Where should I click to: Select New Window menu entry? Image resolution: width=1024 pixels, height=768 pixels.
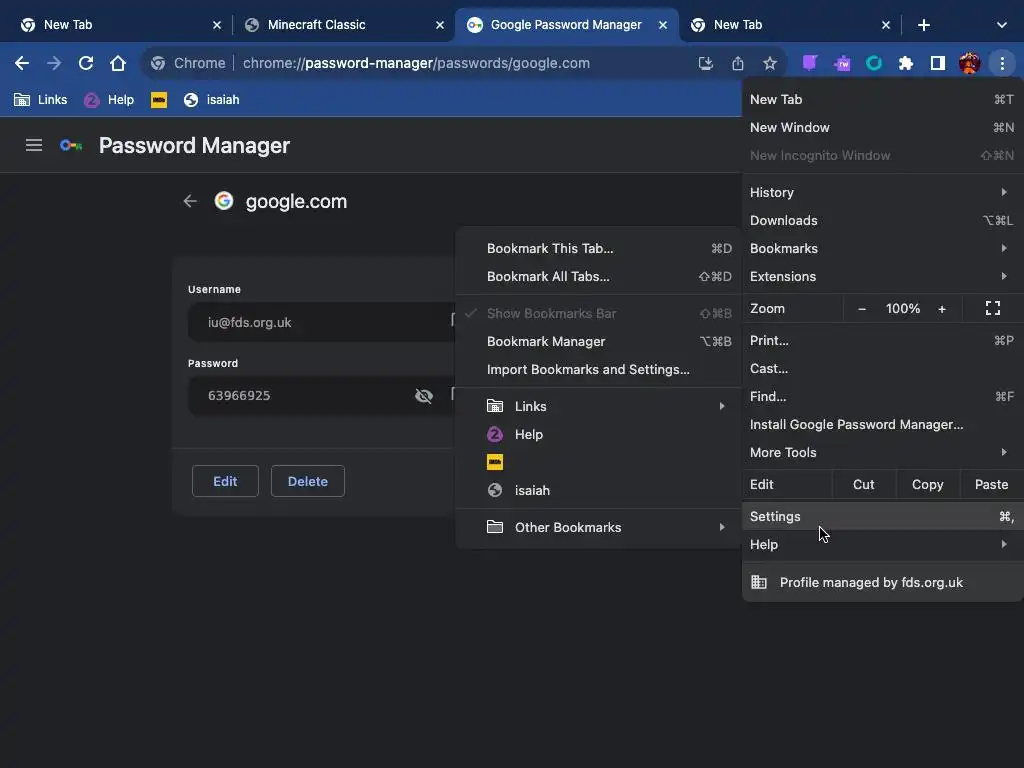coord(882,128)
